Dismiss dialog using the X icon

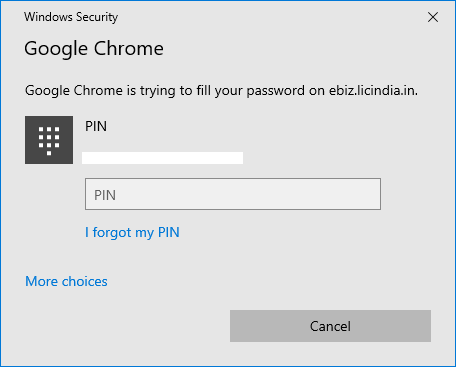(433, 17)
